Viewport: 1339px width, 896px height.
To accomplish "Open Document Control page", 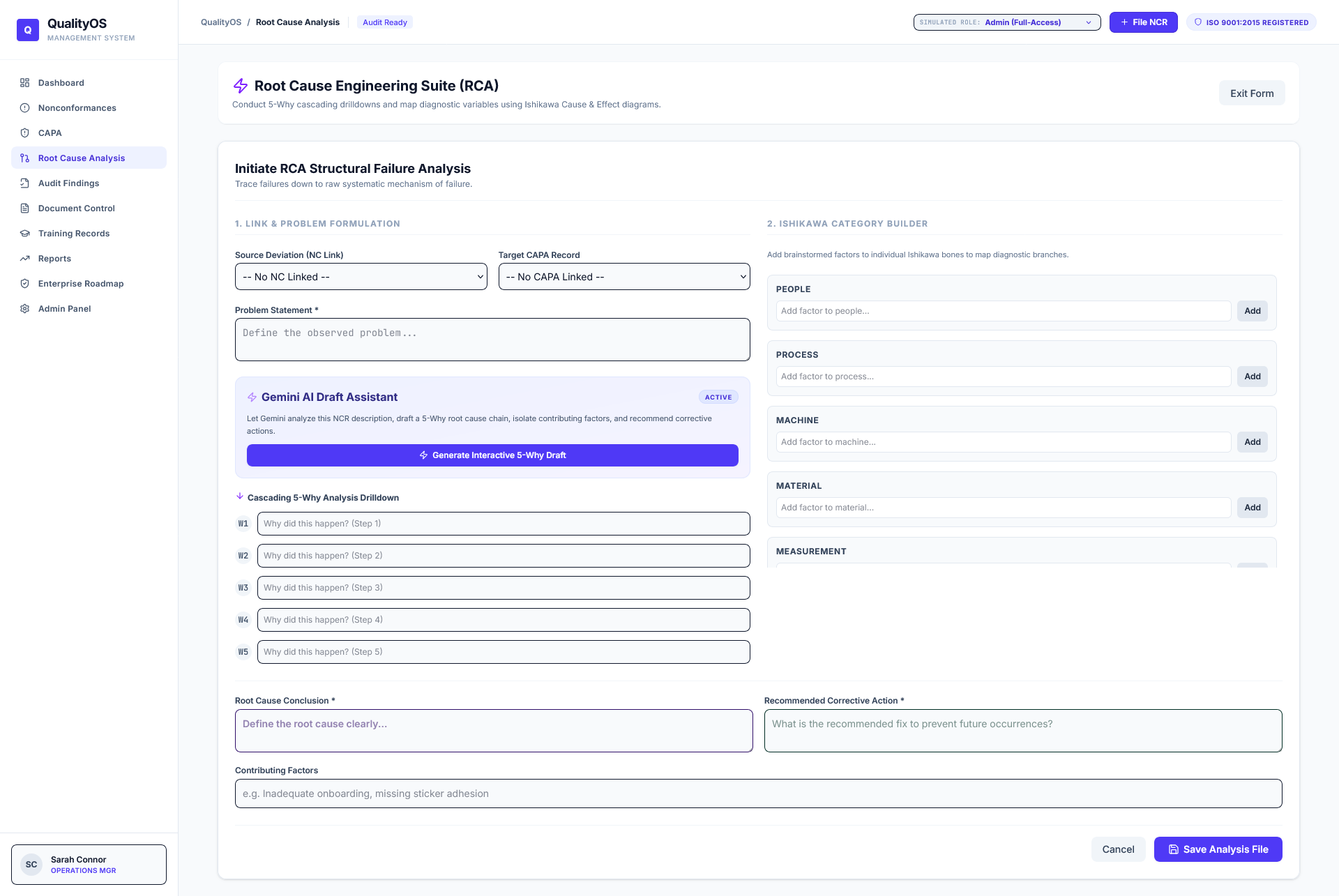I will [89, 208].
